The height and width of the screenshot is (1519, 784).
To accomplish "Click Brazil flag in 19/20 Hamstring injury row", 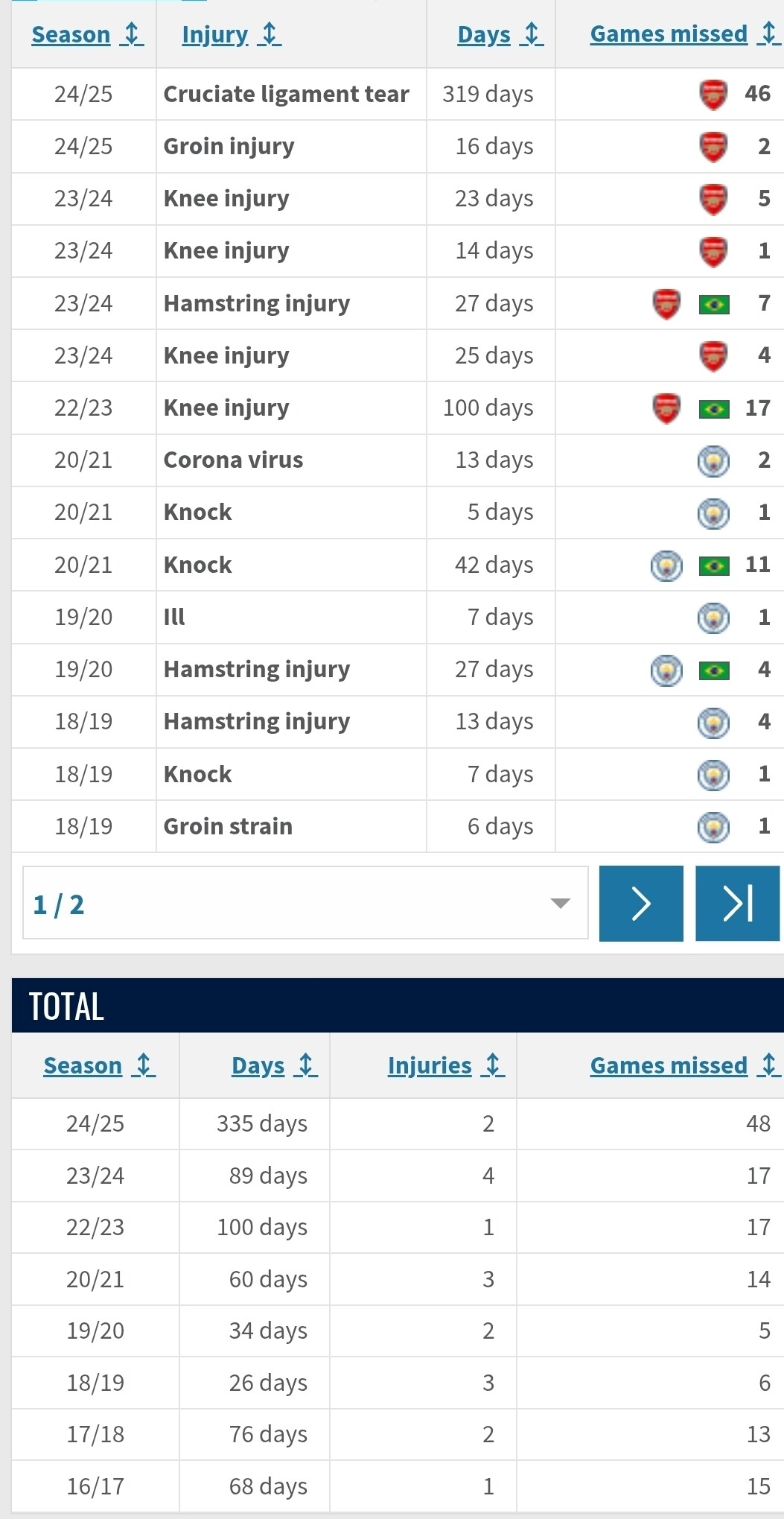I will pos(714,670).
